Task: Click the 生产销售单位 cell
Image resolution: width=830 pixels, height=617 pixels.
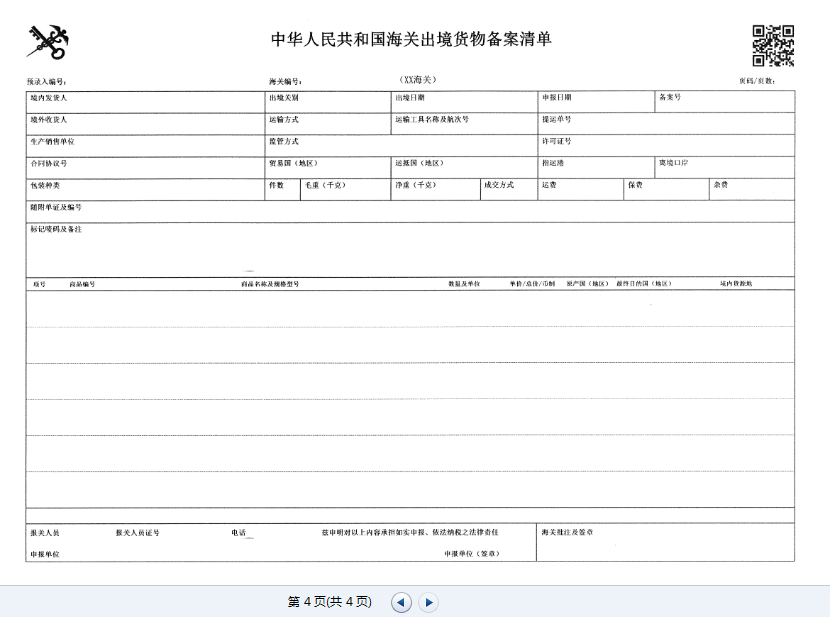Action: click(x=145, y=146)
